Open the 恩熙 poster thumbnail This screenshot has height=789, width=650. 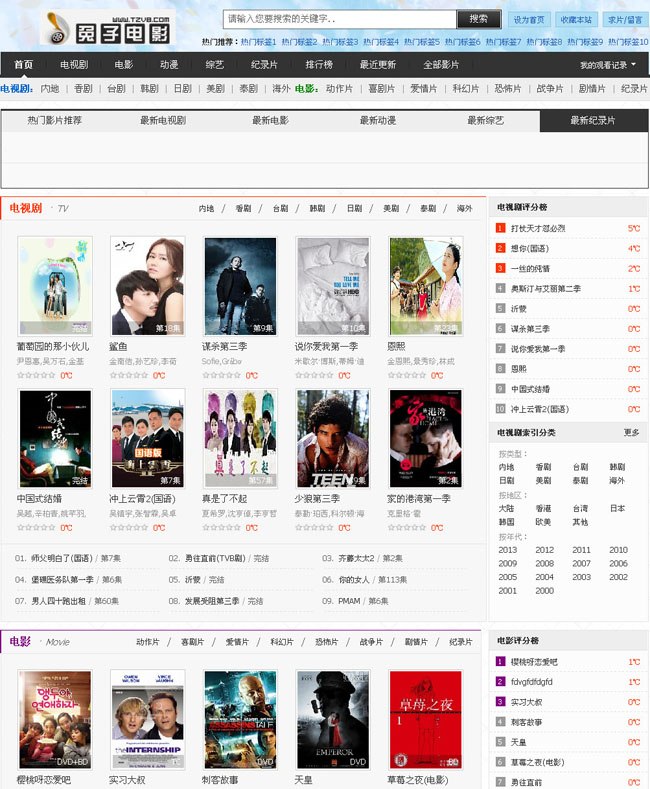pos(426,286)
